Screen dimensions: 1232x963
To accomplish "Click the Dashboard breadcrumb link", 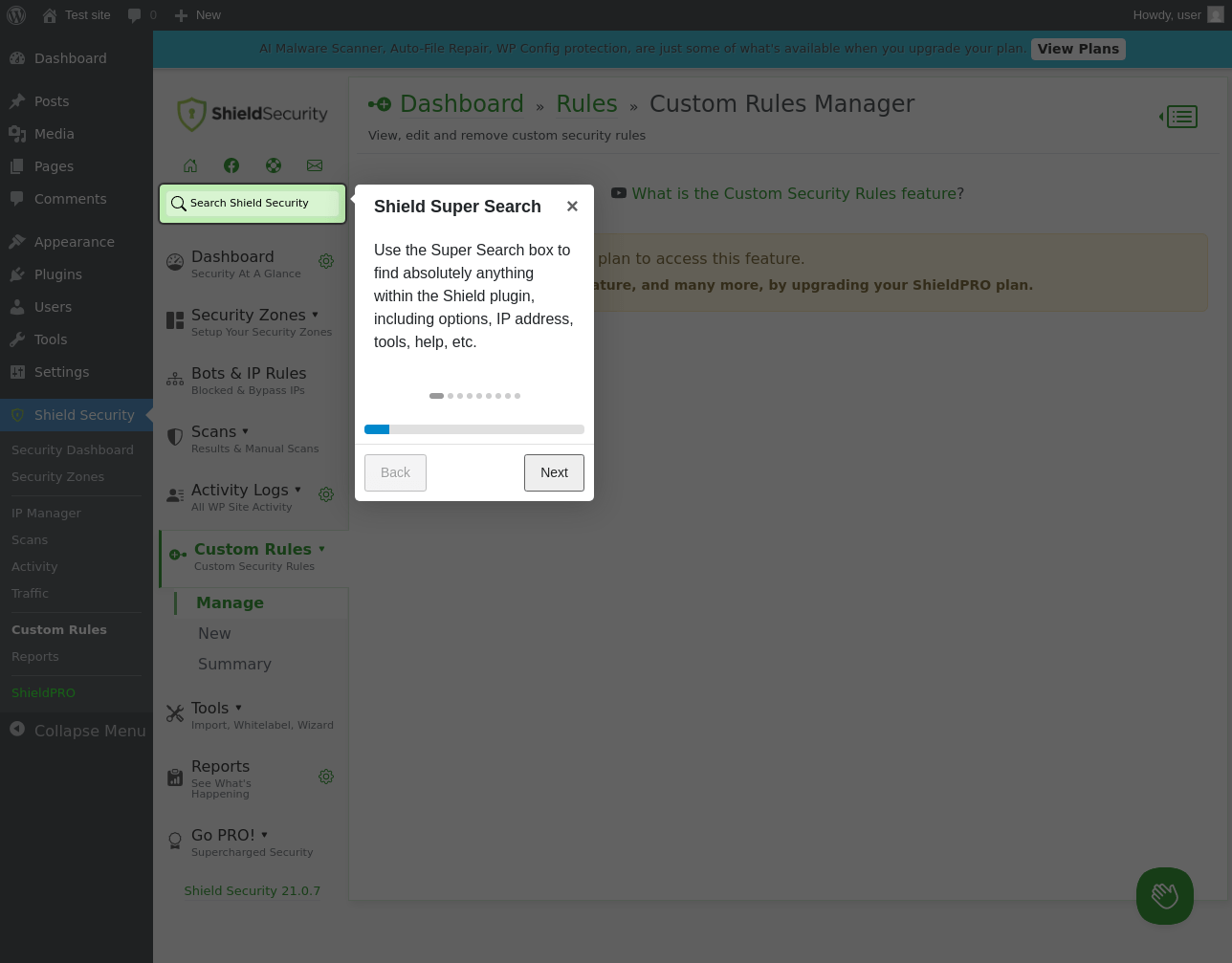I will pos(462,104).
